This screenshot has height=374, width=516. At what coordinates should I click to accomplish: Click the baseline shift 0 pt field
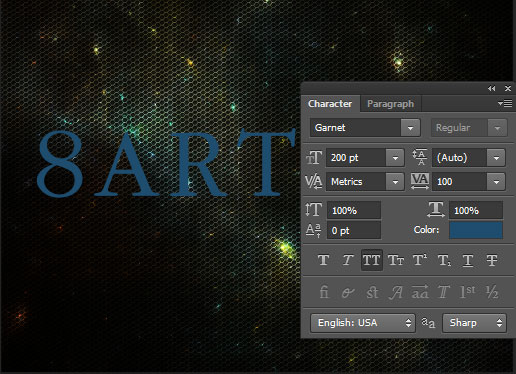pos(354,230)
